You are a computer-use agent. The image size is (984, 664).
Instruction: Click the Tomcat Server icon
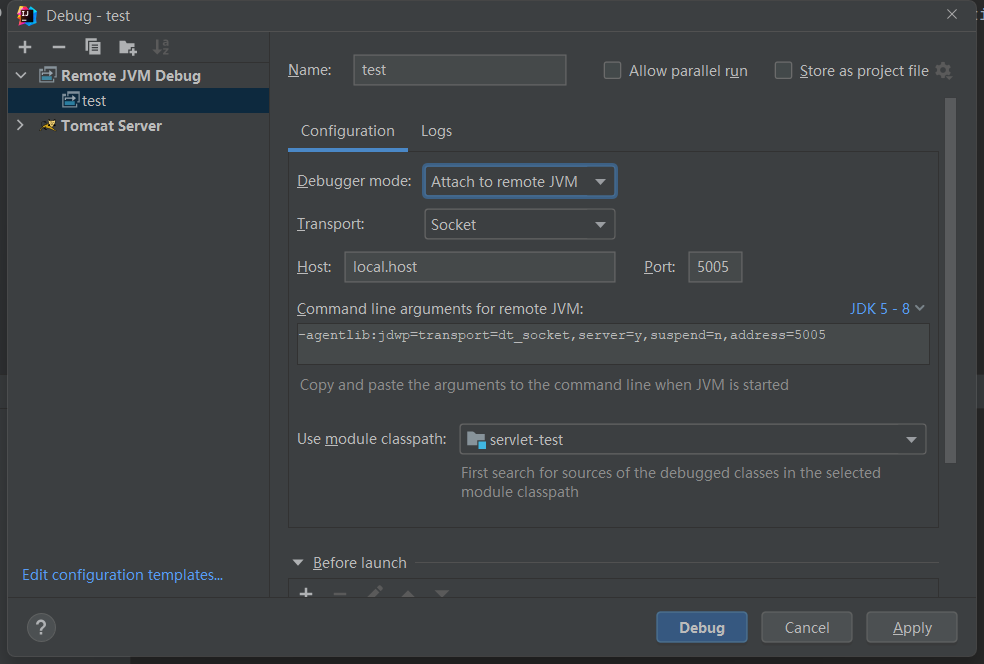click(x=48, y=126)
